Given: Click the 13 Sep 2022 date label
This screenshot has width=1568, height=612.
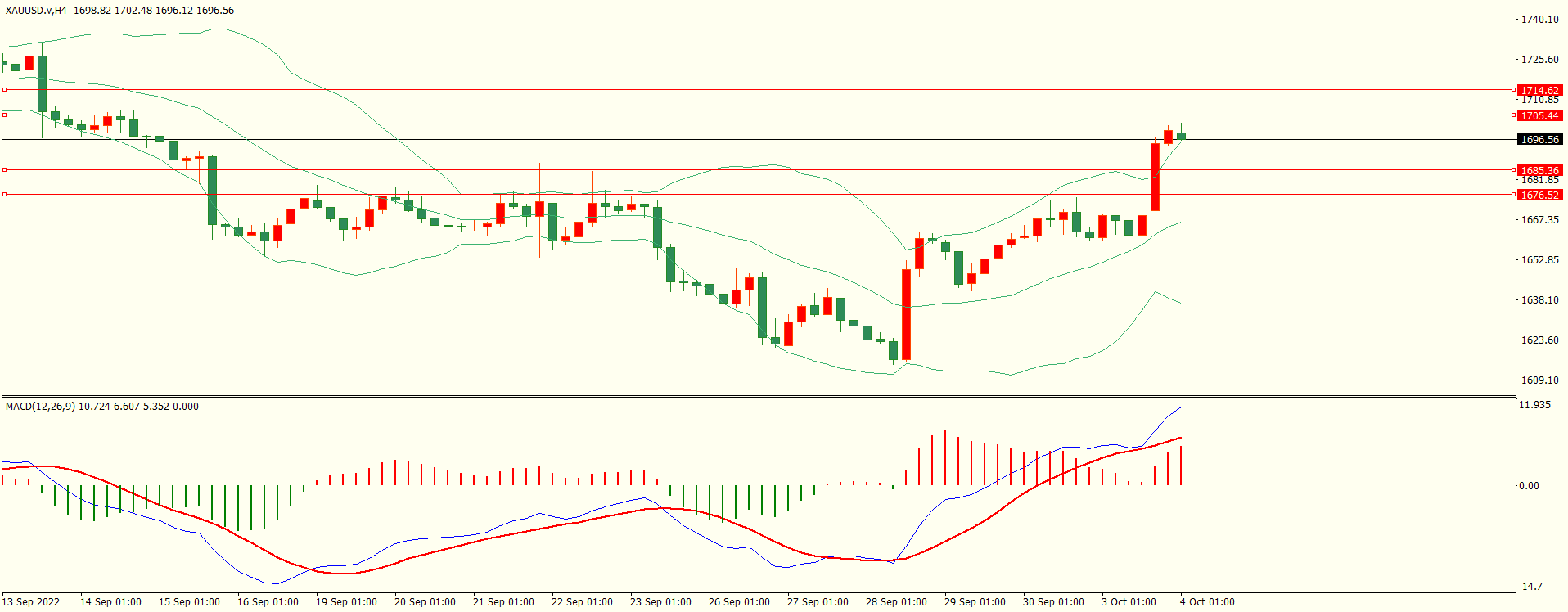Looking at the screenshot, I should tap(31, 601).
